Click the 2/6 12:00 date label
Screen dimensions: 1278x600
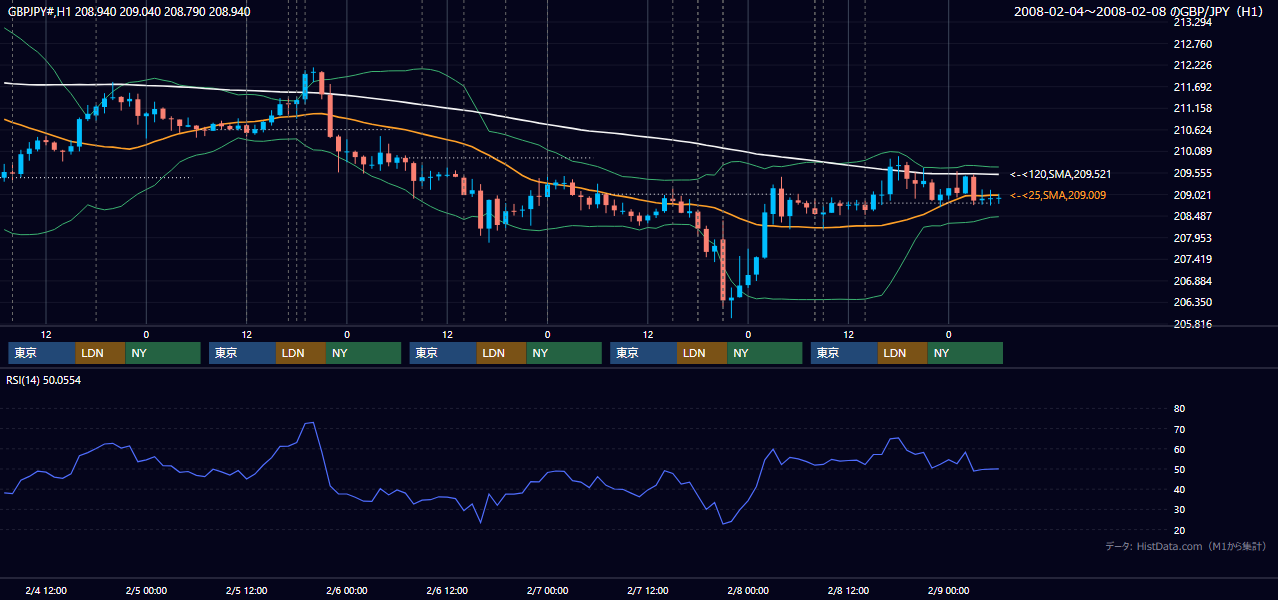tap(447, 590)
